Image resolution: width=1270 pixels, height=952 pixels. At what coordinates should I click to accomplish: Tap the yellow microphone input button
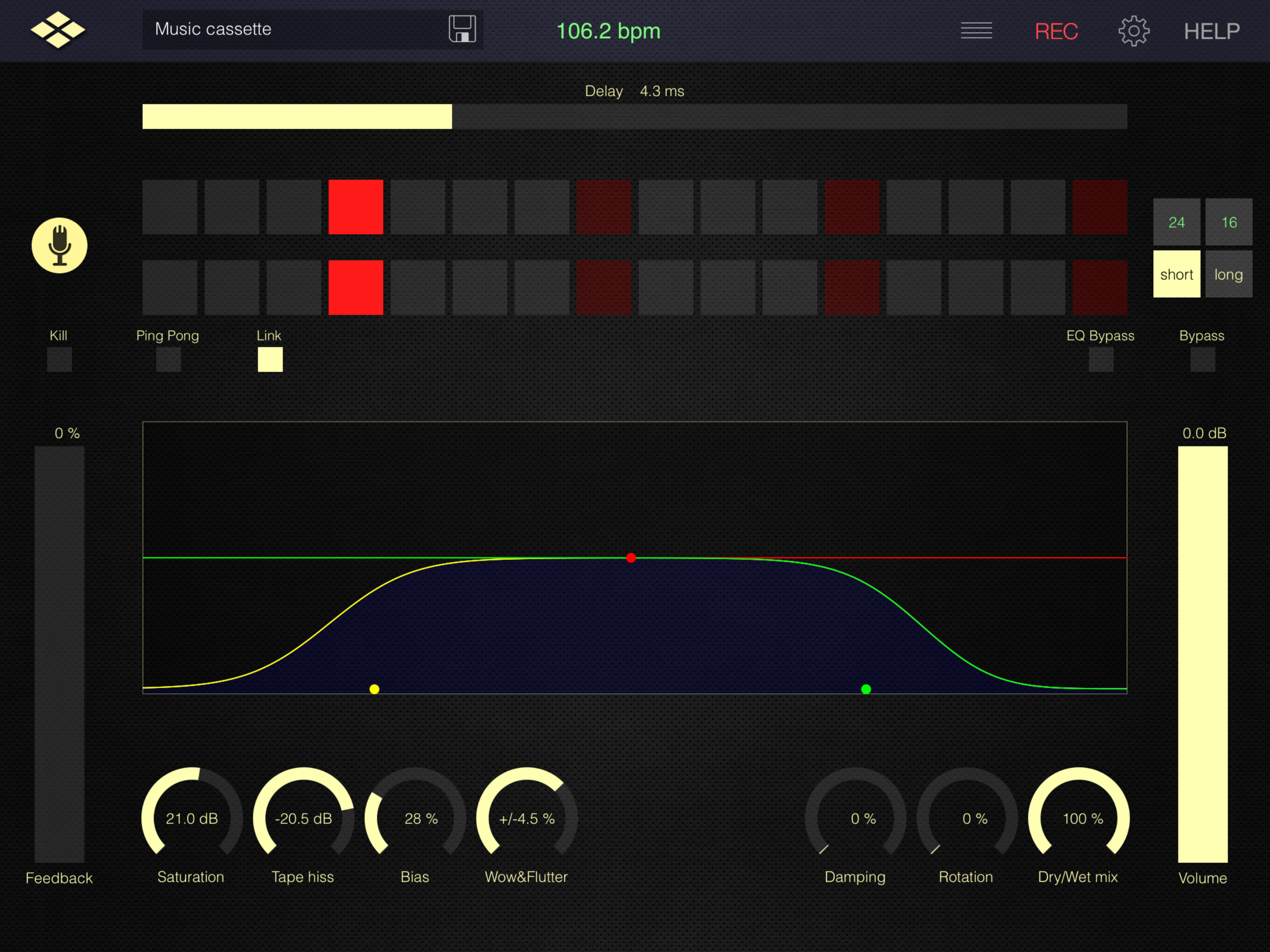pyautogui.click(x=59, y=246)
